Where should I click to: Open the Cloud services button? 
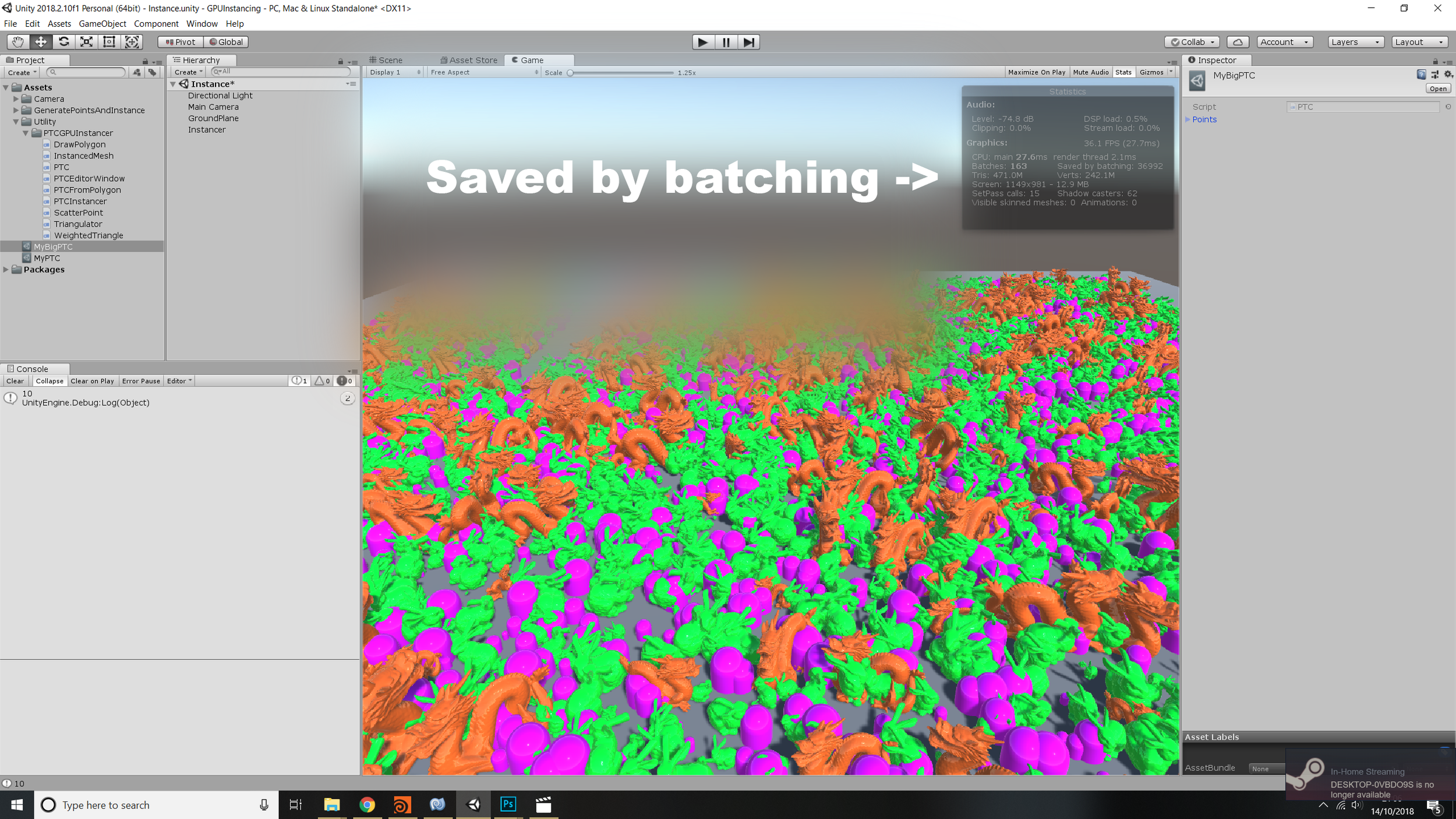click(1238, 42)
